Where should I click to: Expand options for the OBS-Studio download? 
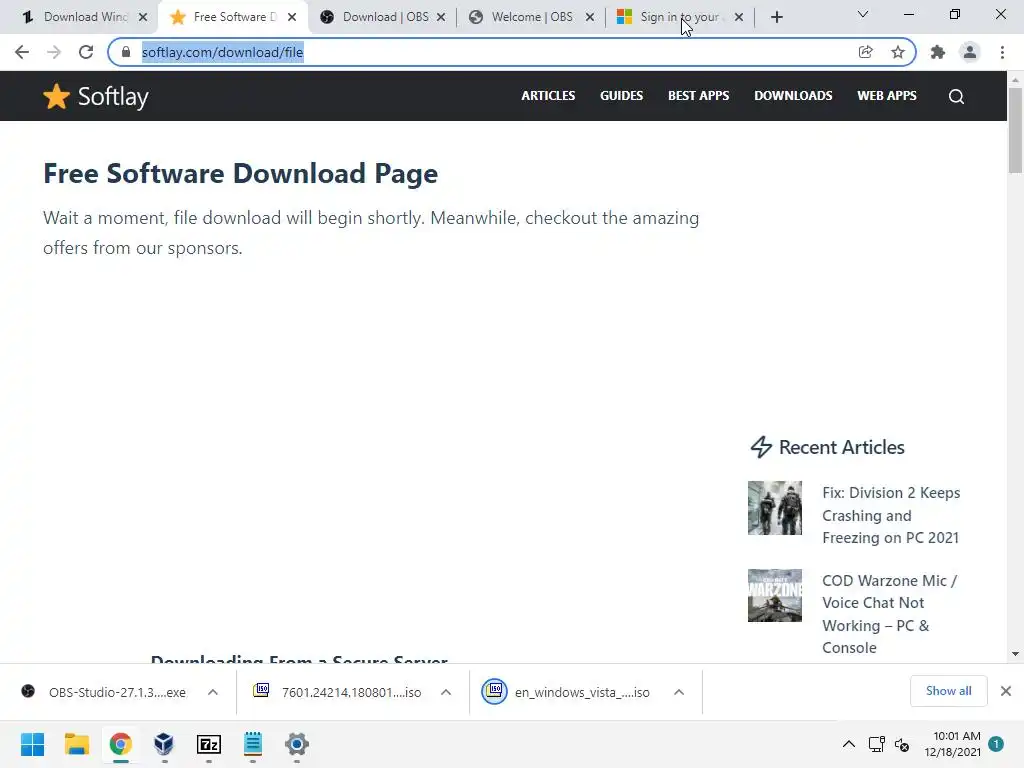coord(213,692)
